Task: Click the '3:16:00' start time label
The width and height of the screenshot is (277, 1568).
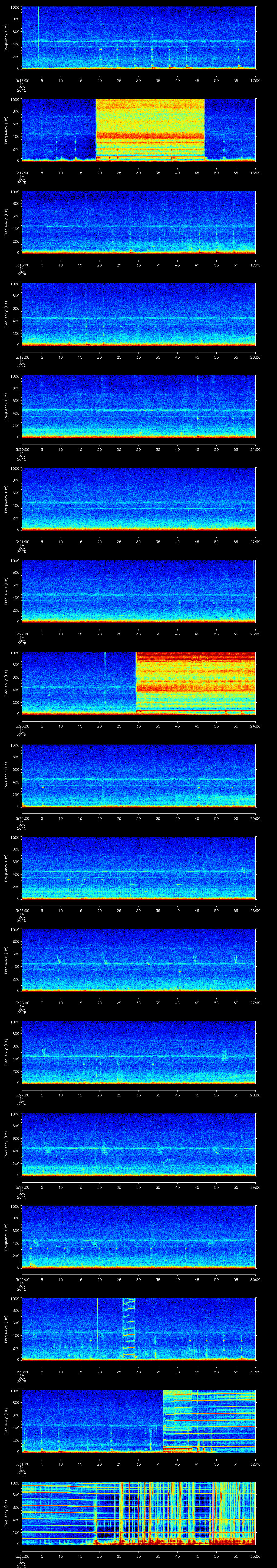Action: coord(22,80)
